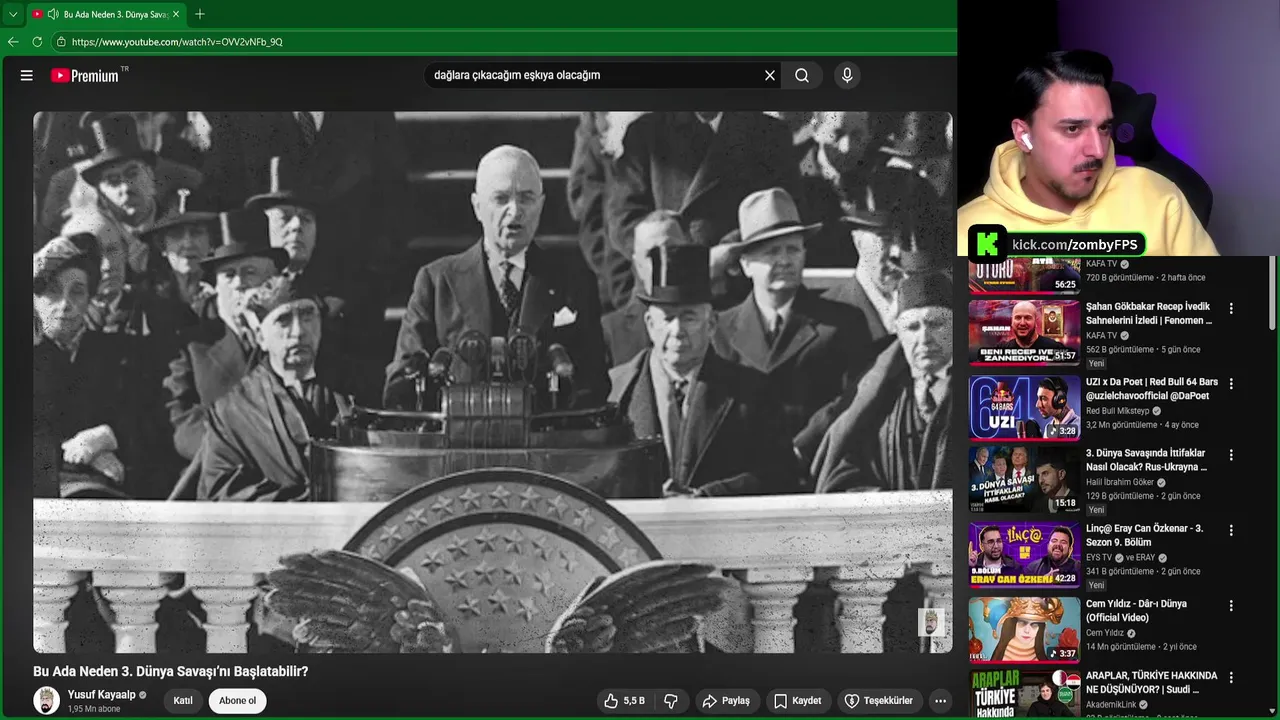
Task: Open options for UZI x Da Poet video
Action: click(1231, 384)
